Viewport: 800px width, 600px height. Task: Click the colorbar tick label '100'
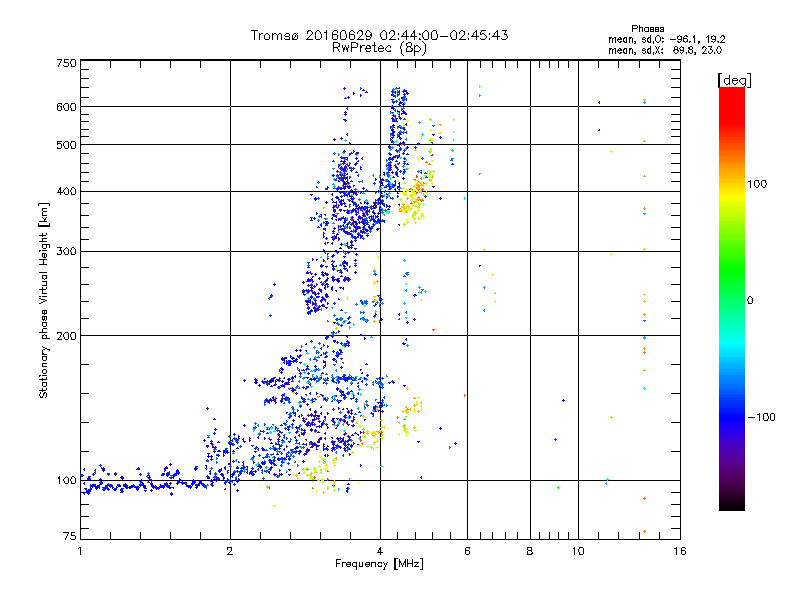[x=757, y=184]
